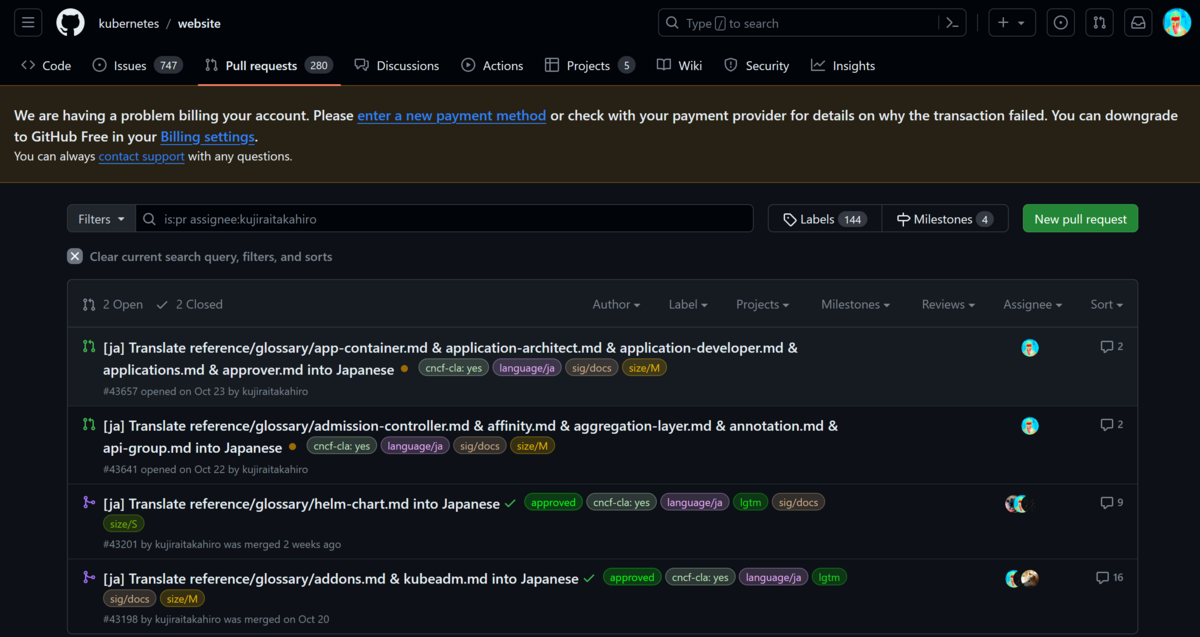Open the Labels 144 button
This screenshot has height=637, width=1200.
point(825,219)
